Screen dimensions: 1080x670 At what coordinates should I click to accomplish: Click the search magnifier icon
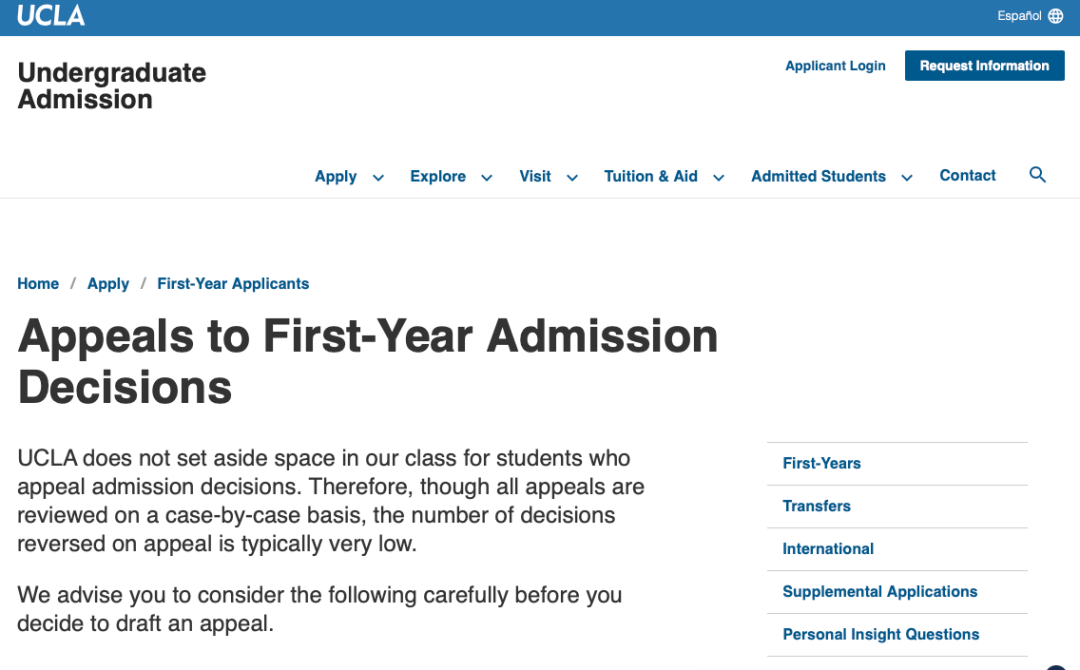[1037, 175]
